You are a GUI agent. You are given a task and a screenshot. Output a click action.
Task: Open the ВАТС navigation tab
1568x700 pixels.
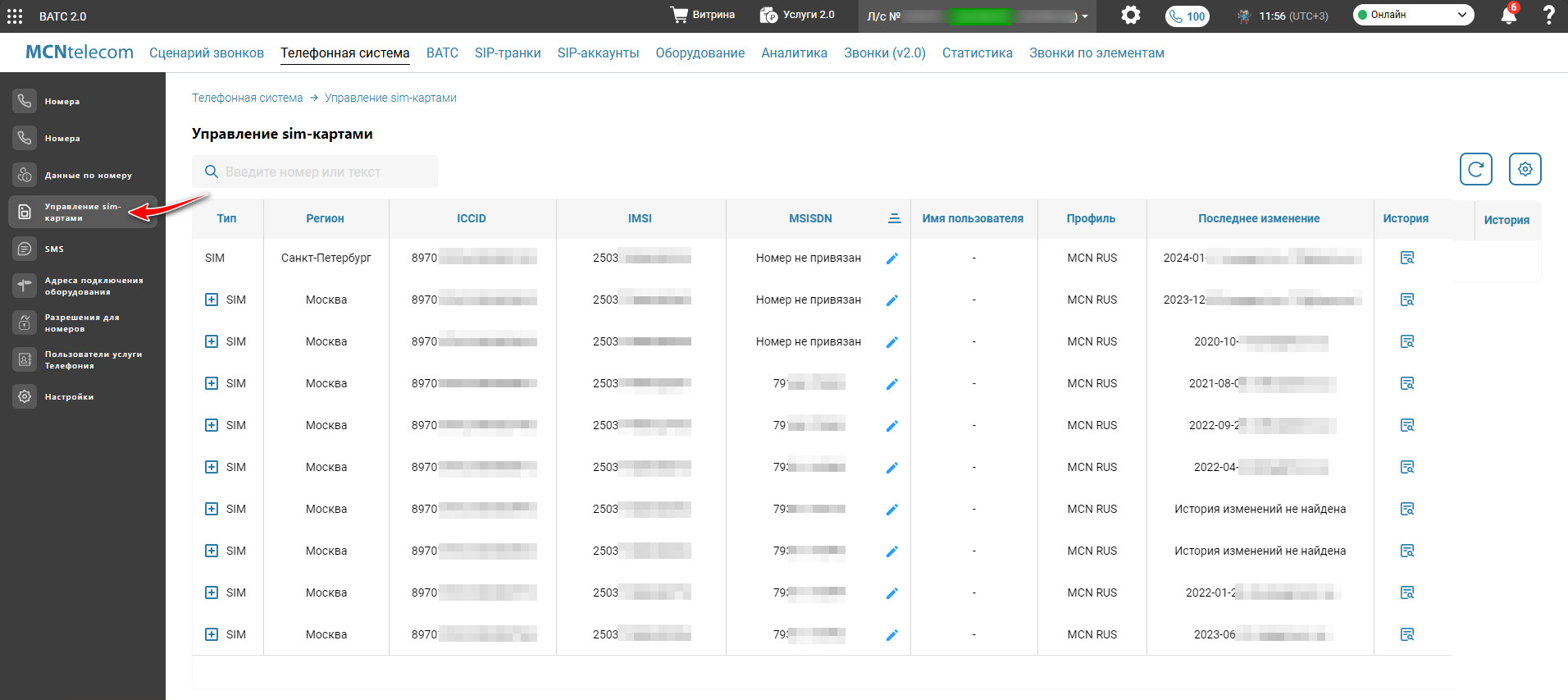(x=442, y=53)
